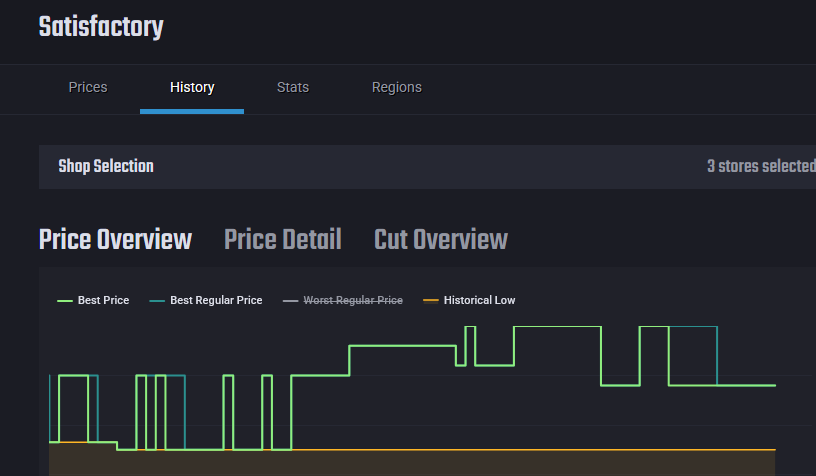Screen dimensions: 816x476
Task: Click the green Best Price legend line marker
Action: (65, 301)
